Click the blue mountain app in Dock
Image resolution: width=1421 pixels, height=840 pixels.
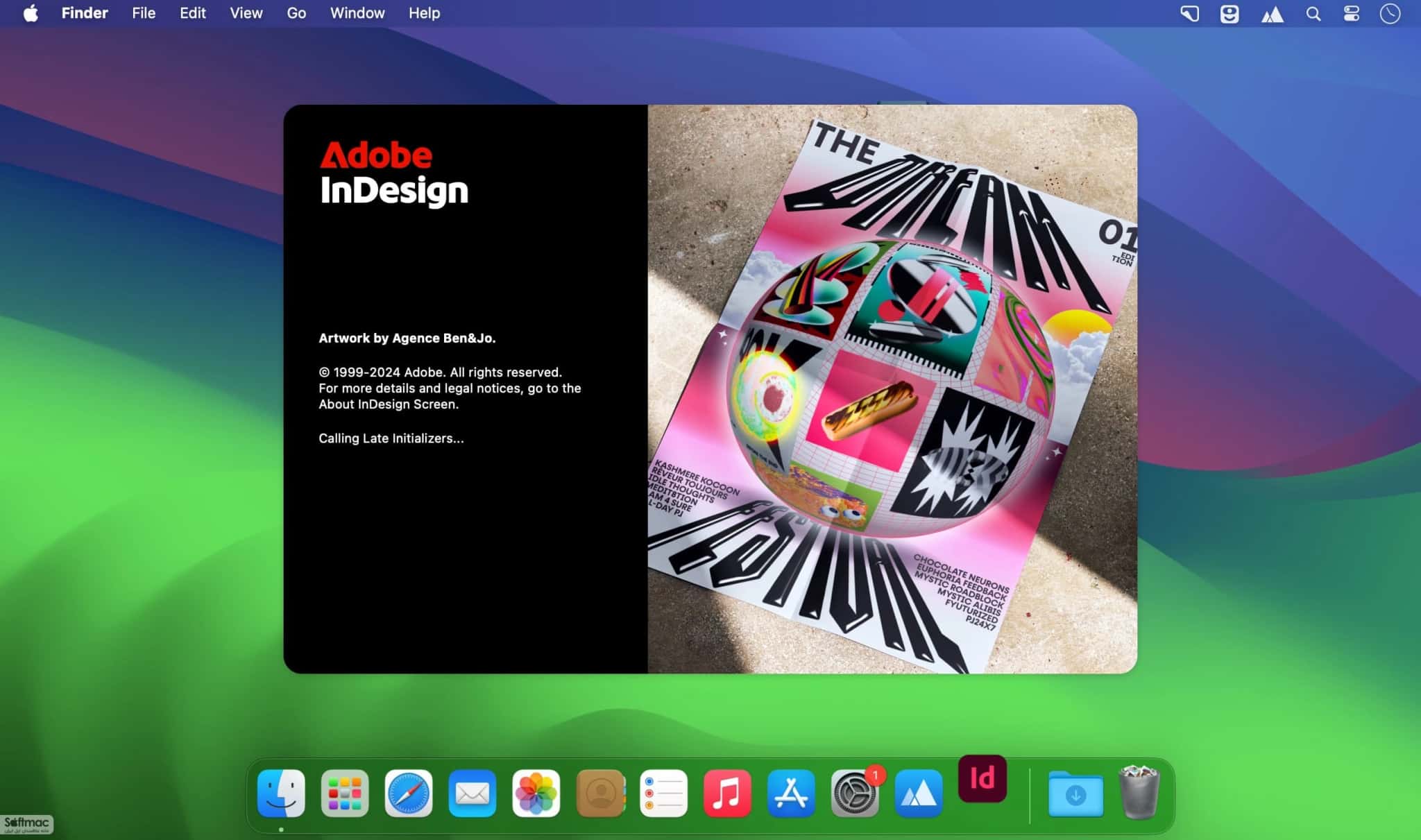pyautogui.click(x=919, y=793)
